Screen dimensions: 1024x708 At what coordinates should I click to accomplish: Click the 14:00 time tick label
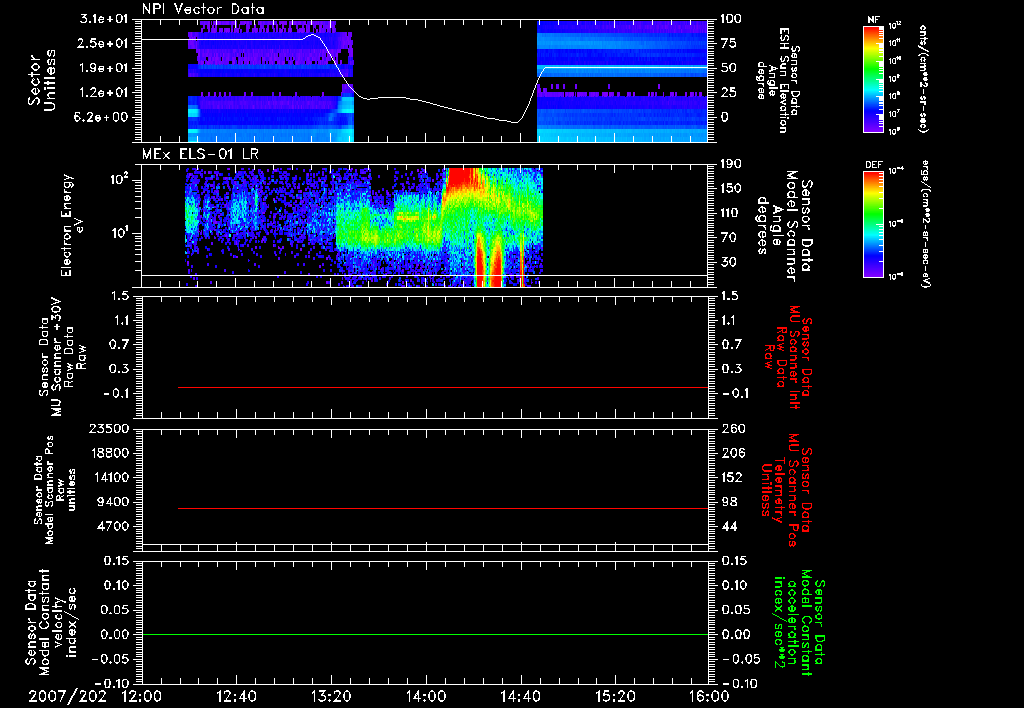(426, 696)
